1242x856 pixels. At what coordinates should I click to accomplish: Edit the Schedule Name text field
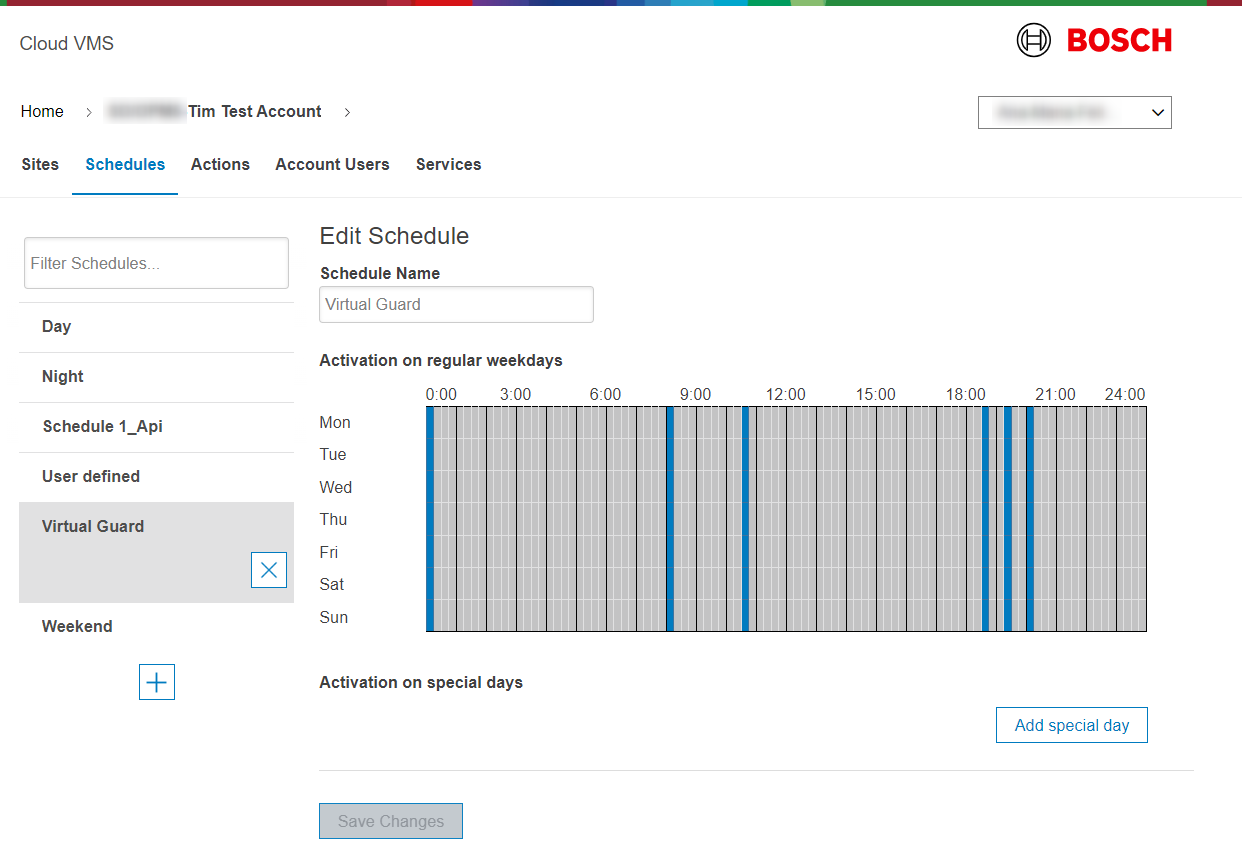pyautogui.click(x=456, y=305)
